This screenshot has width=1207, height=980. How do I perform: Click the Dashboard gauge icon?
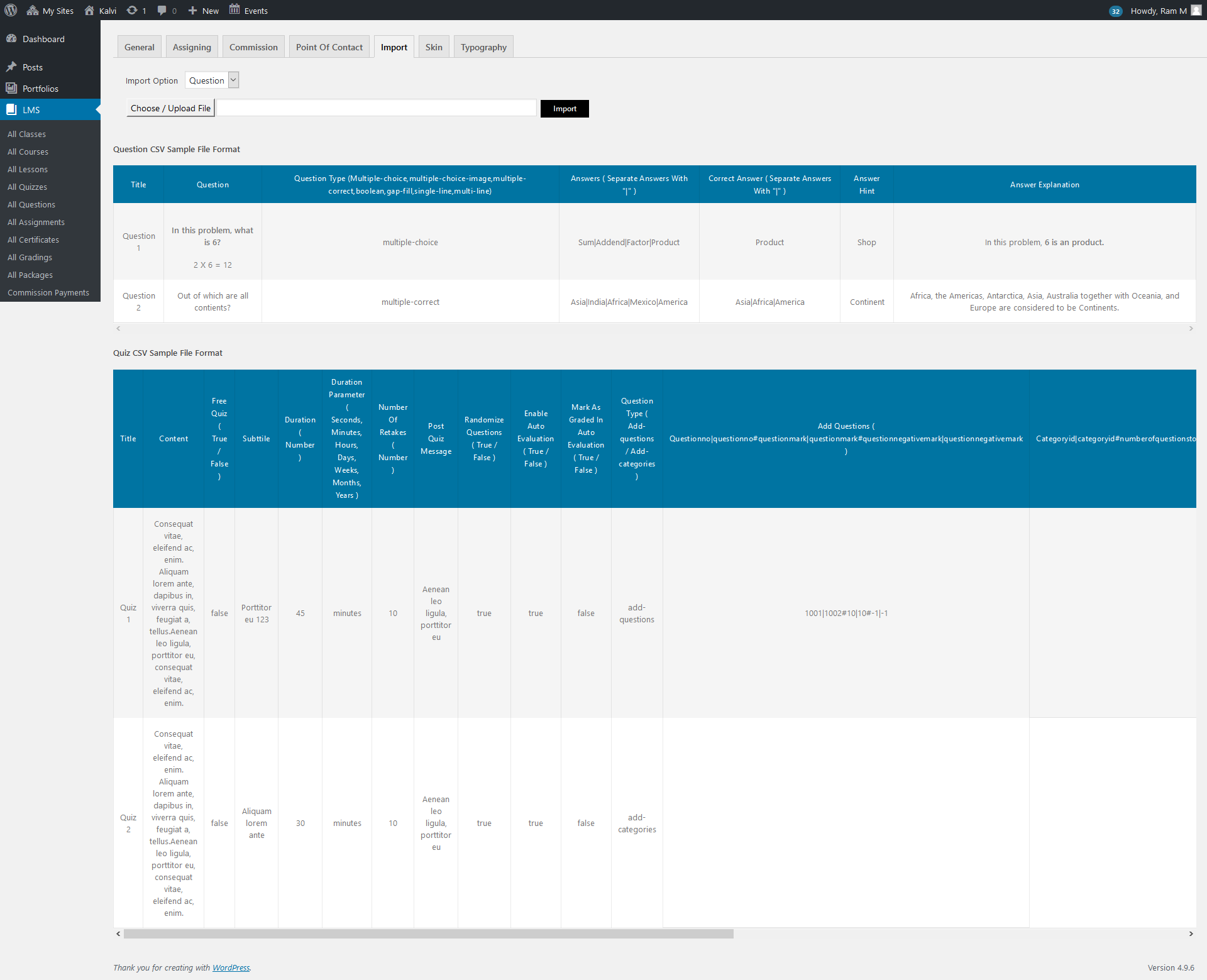coord(11,38)
